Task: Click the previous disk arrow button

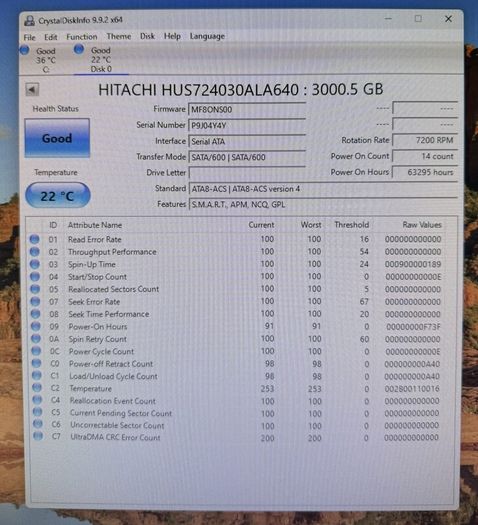Action: pos(32,90)
